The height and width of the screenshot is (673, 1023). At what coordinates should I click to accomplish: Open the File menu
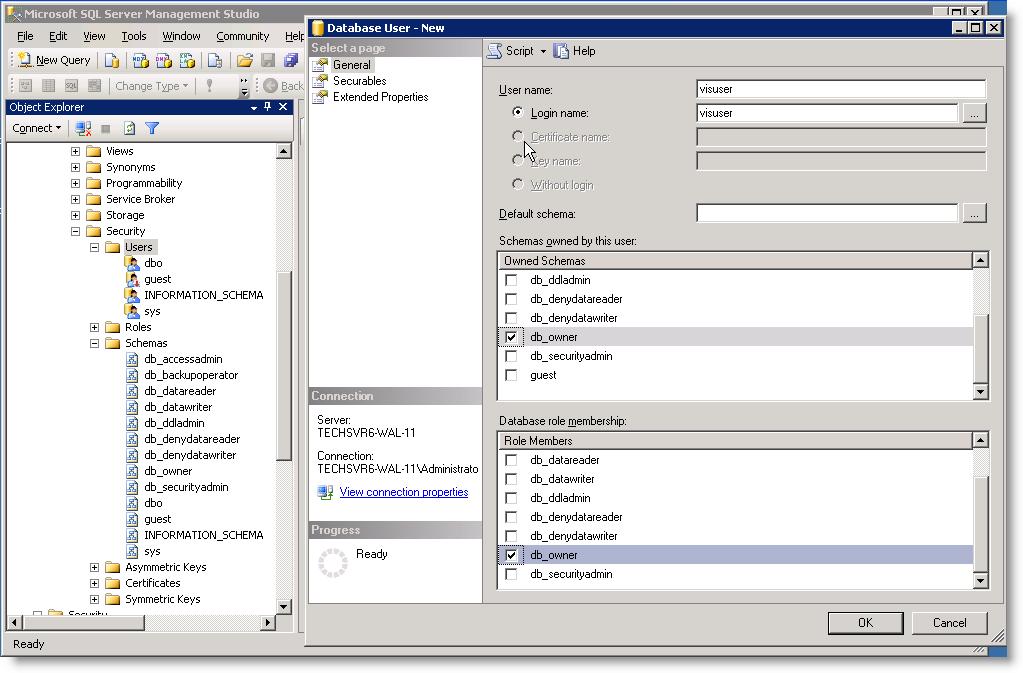point(25,36)
